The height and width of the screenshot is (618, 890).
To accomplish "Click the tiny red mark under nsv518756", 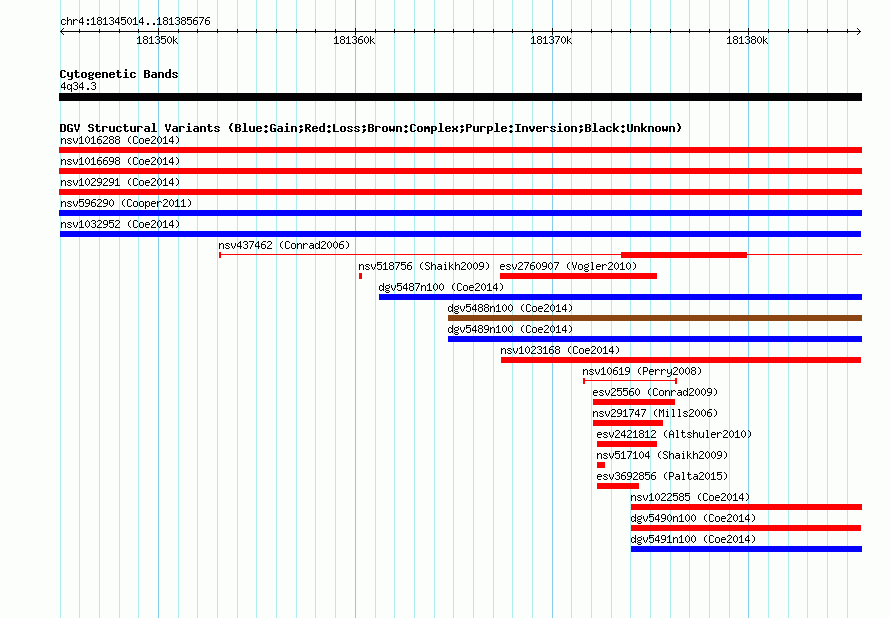I will 360,276.
